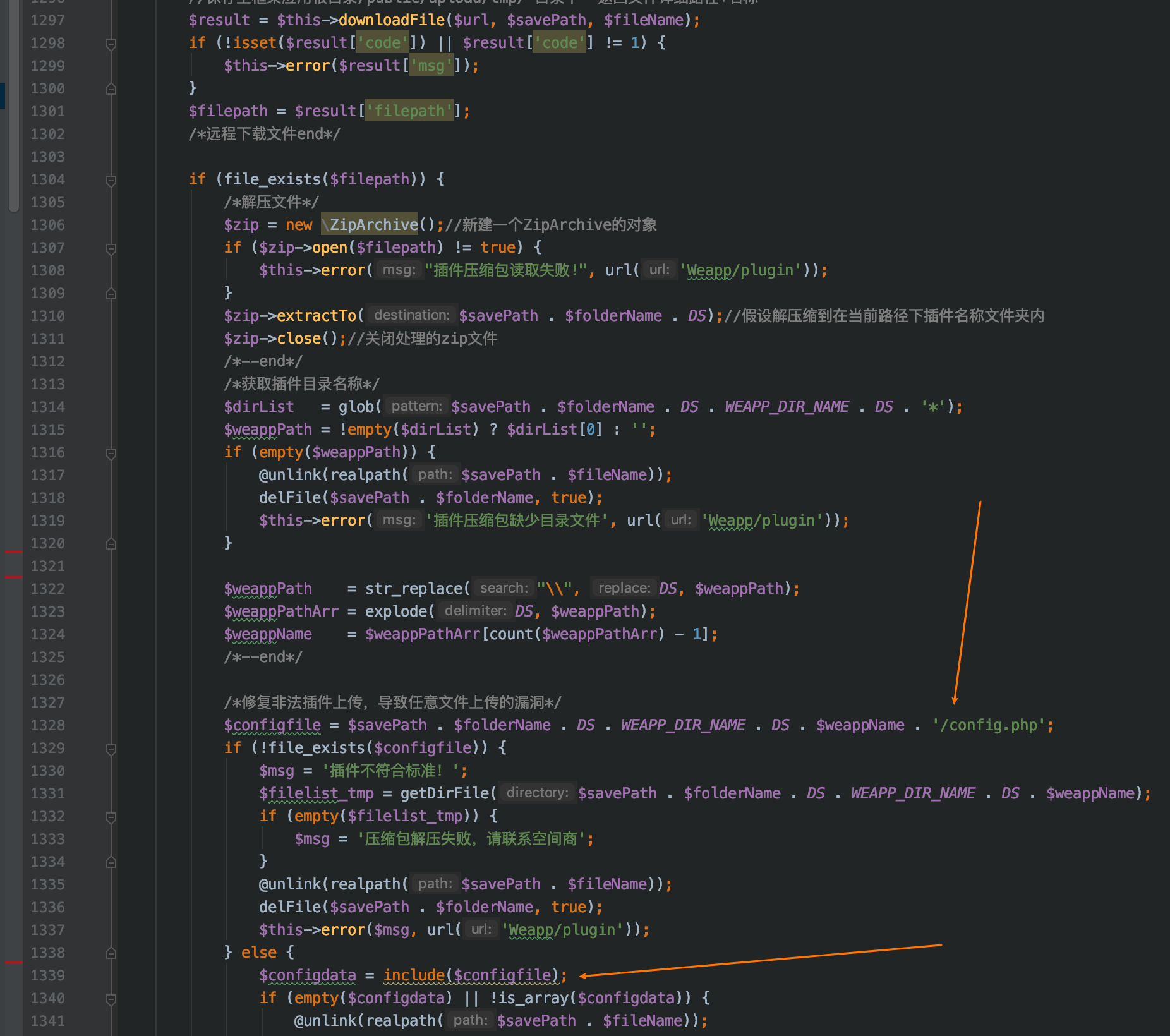The height and width of the screenshot is (1036, 1170).
Task: Fold the file_exists block at line 1304
Action: tap(111, 181)
